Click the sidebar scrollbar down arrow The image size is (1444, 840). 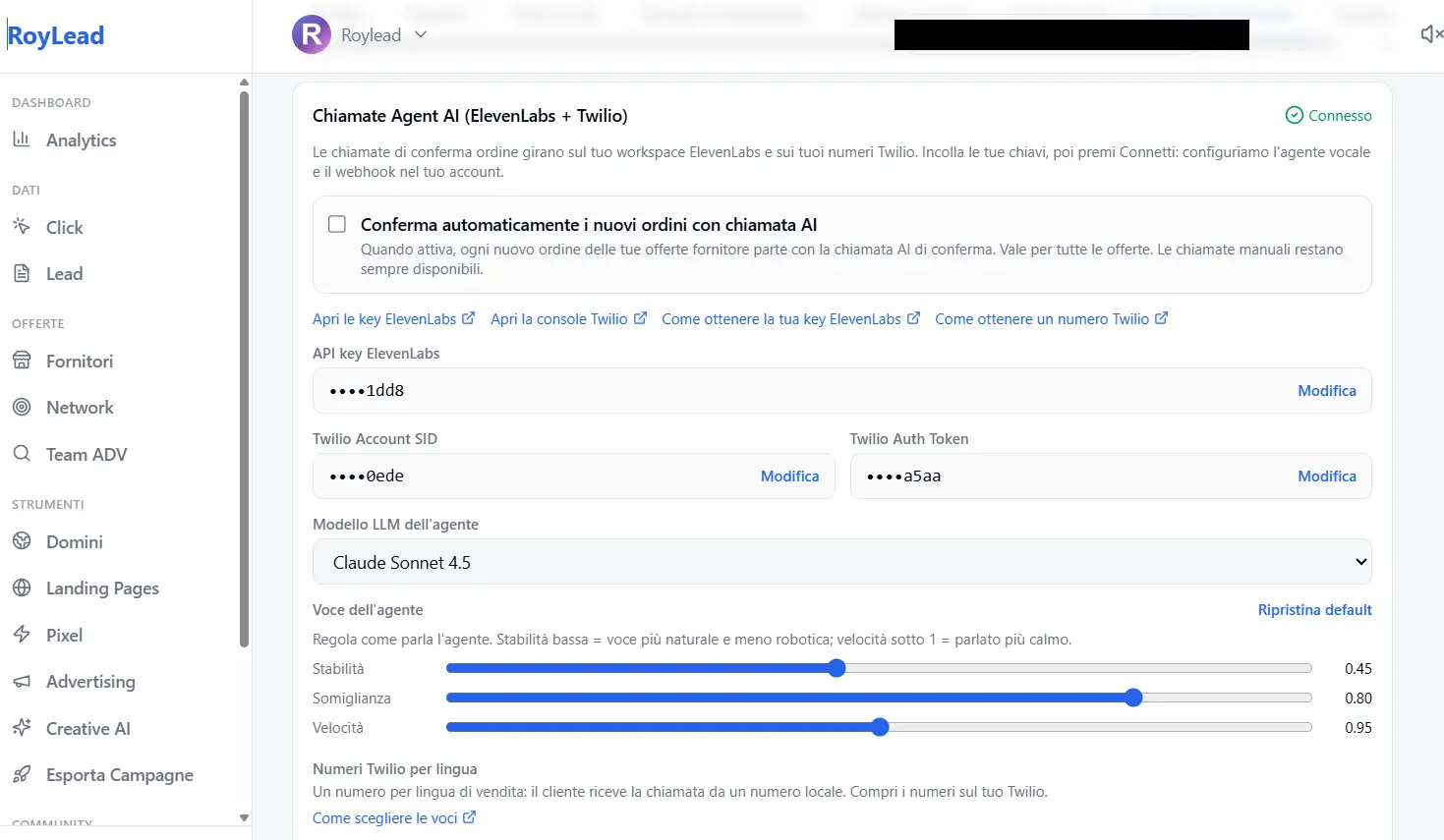coord(244,817)
